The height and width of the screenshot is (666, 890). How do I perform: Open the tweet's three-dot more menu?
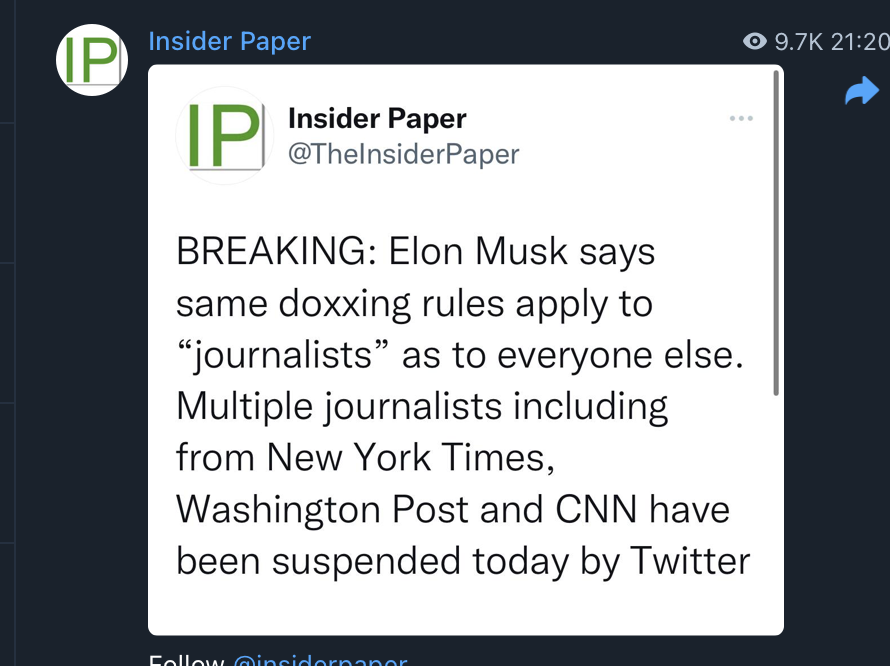click(741, 118)
